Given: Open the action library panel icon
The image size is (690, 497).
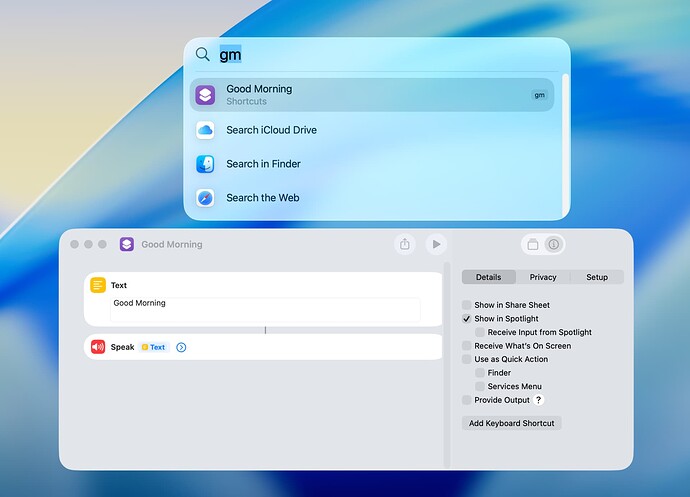Looking at the screenshot, I should [533, 244].
